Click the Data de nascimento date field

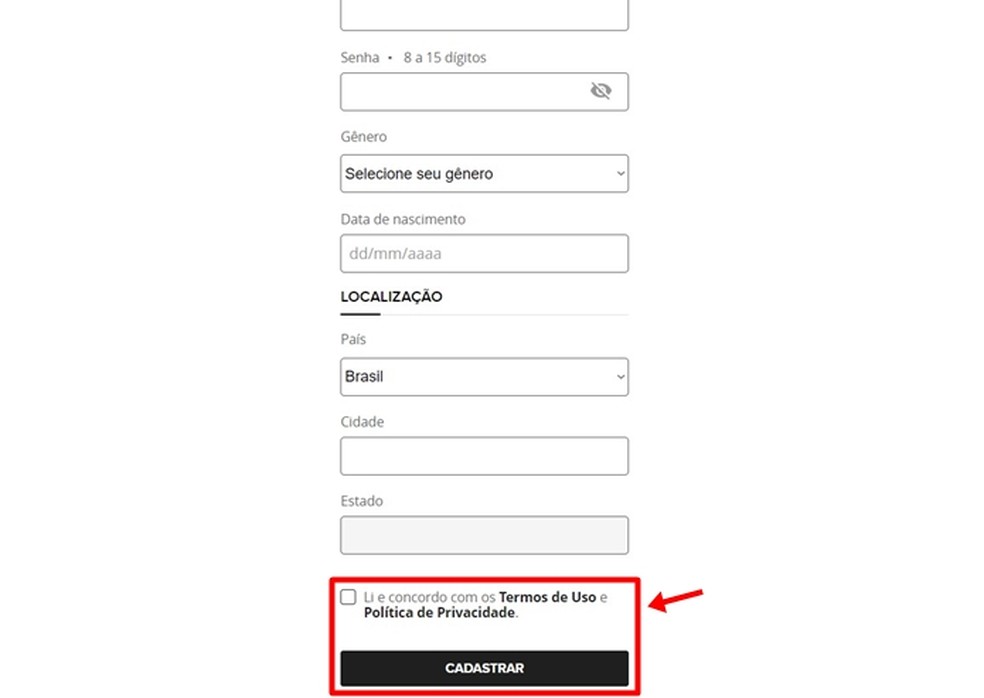click(484, 254)
